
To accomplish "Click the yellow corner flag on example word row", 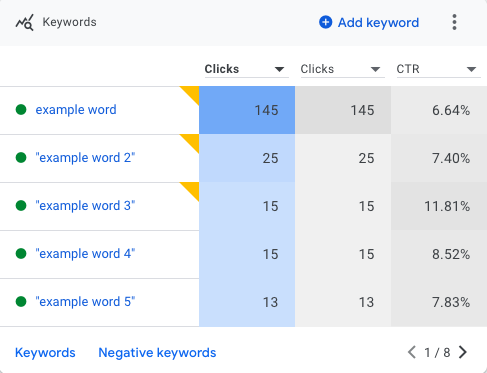I will pos(192,93).
